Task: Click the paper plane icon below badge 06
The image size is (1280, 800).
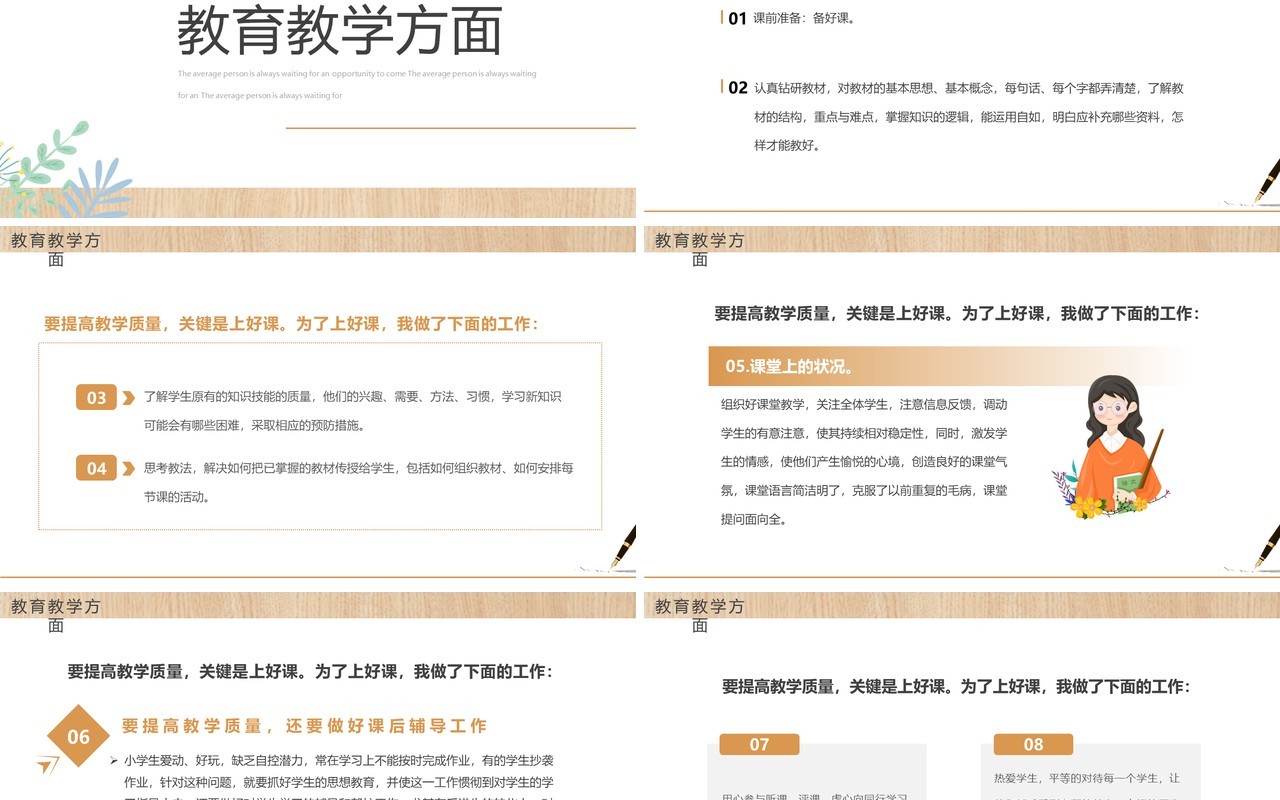Action: coord(47,765)
